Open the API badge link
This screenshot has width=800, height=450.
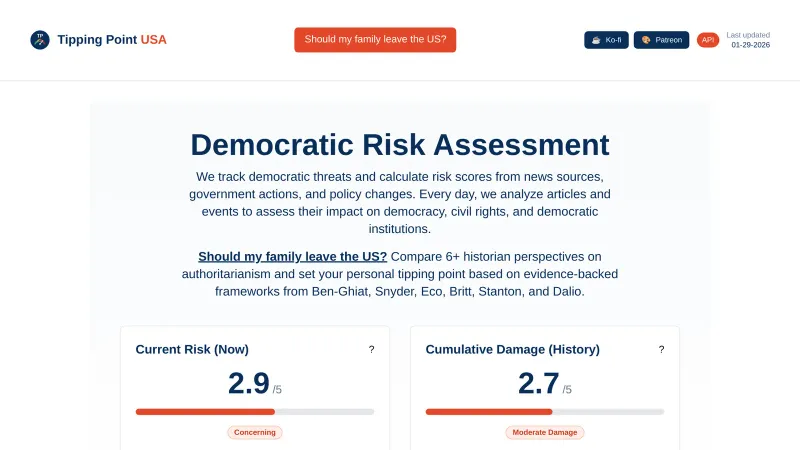708,40
